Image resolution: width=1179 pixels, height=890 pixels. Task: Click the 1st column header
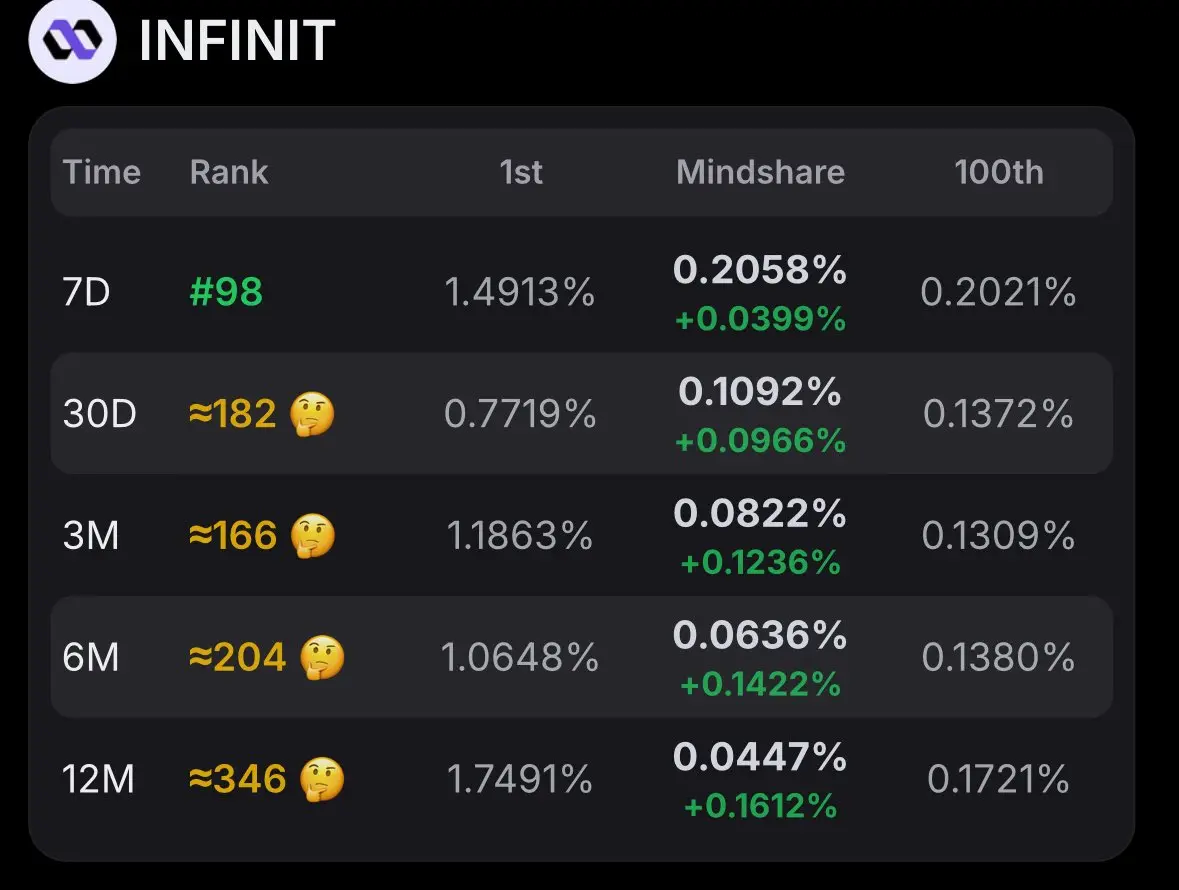520,172
